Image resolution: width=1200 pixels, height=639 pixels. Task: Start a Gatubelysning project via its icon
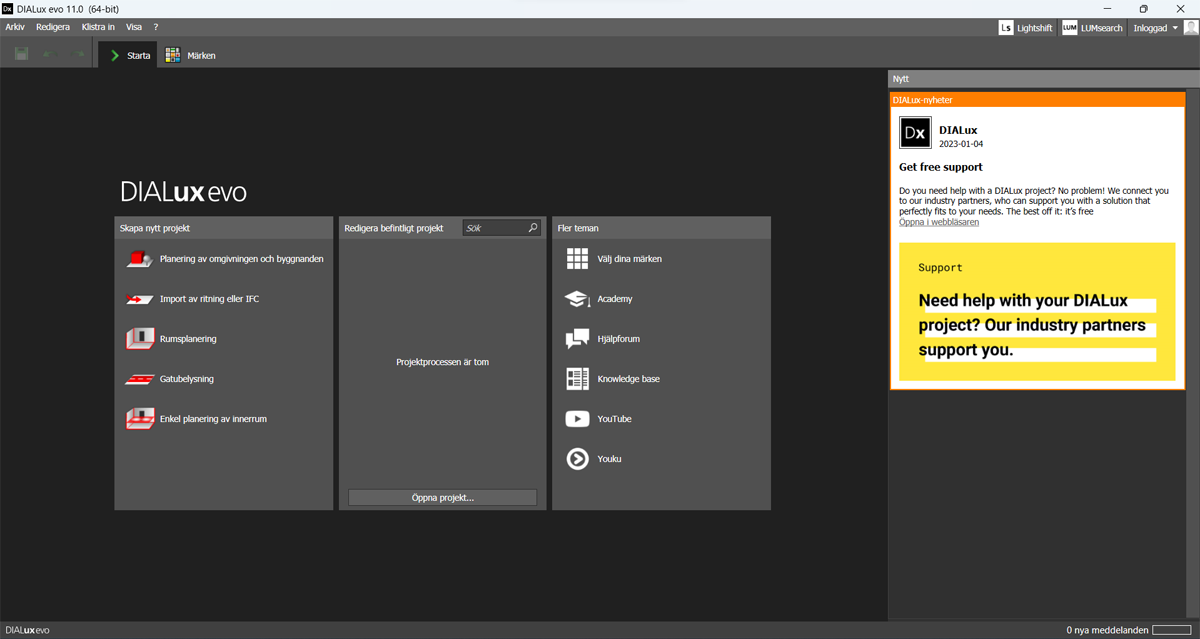click(x=139, y=379)
